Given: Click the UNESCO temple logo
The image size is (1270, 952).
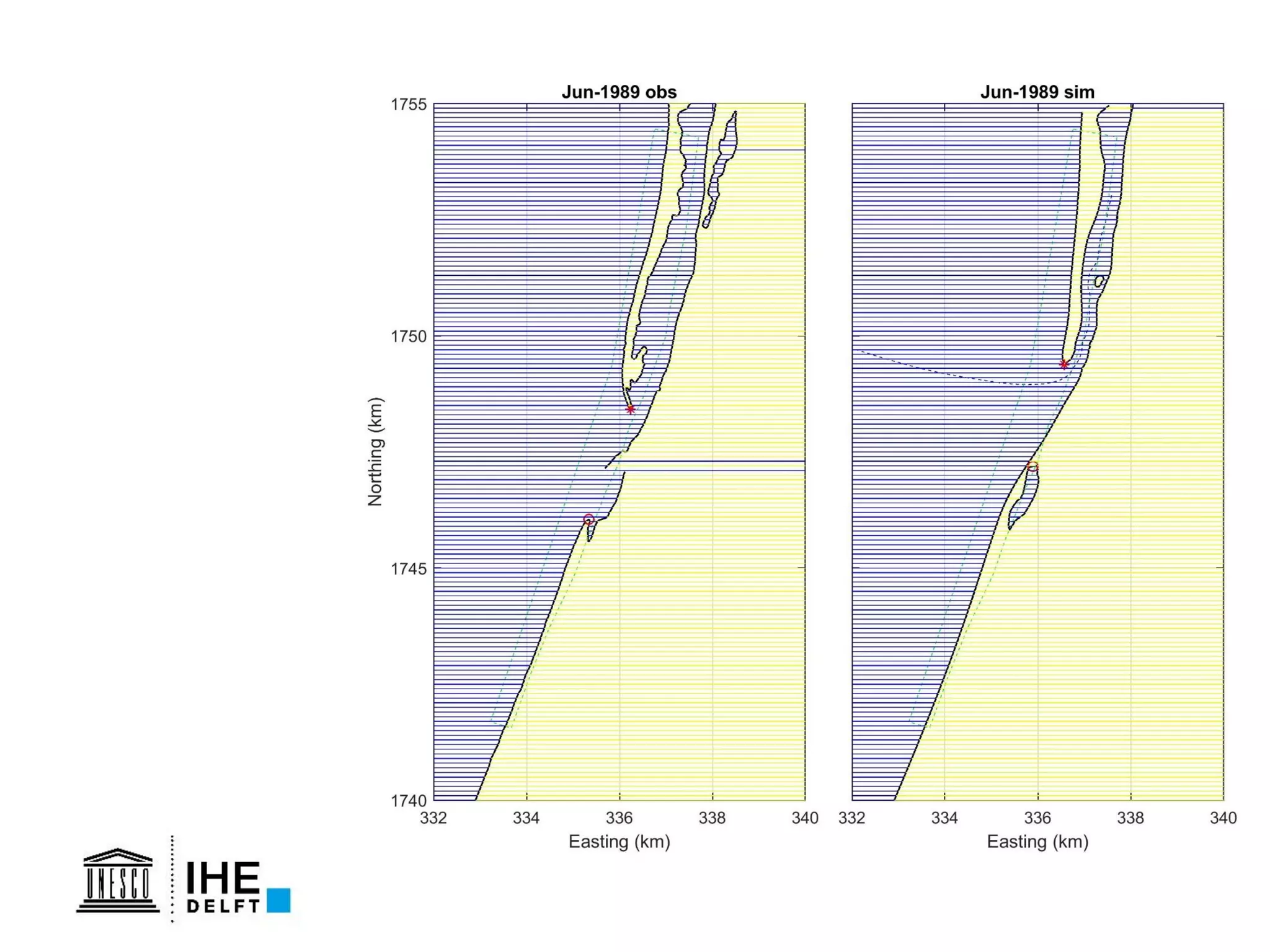Looking at the screenshot, I should point(118,881).
